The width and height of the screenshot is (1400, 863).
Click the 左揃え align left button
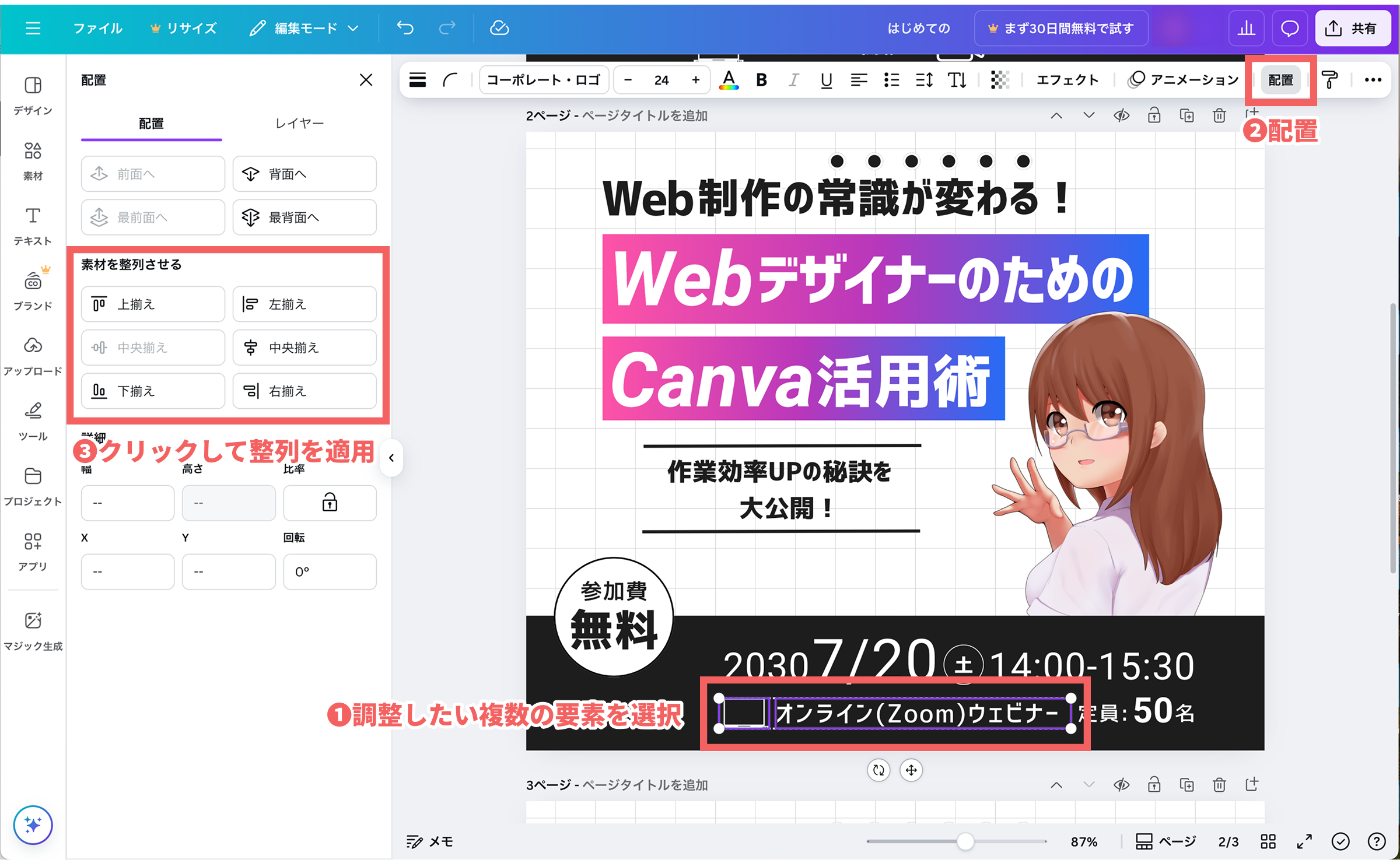(x=304, y=304)
